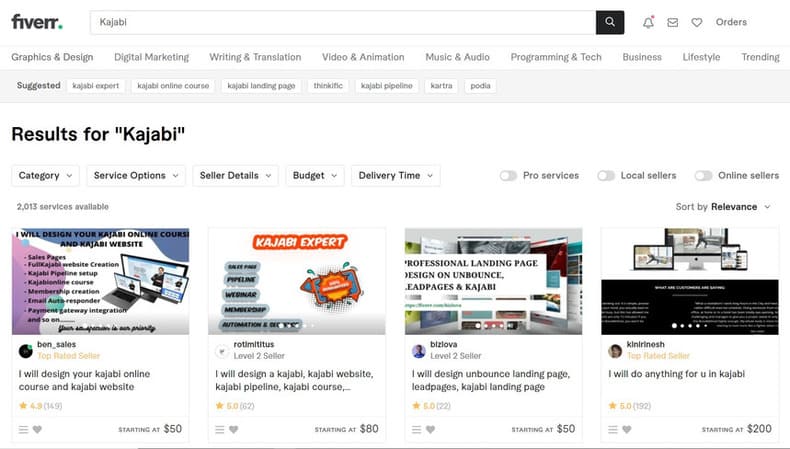Open Lifestyle category

point(701,57)
